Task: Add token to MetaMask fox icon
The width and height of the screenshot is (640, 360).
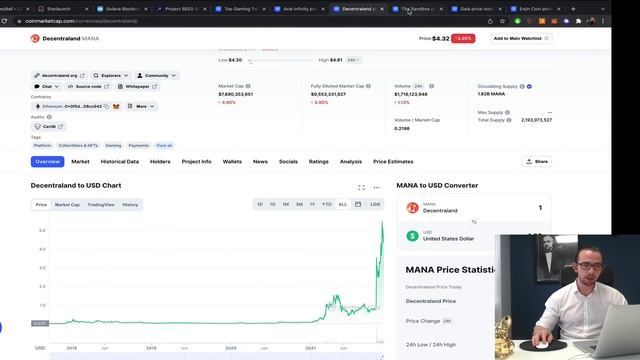Action: tap(116, 107)
